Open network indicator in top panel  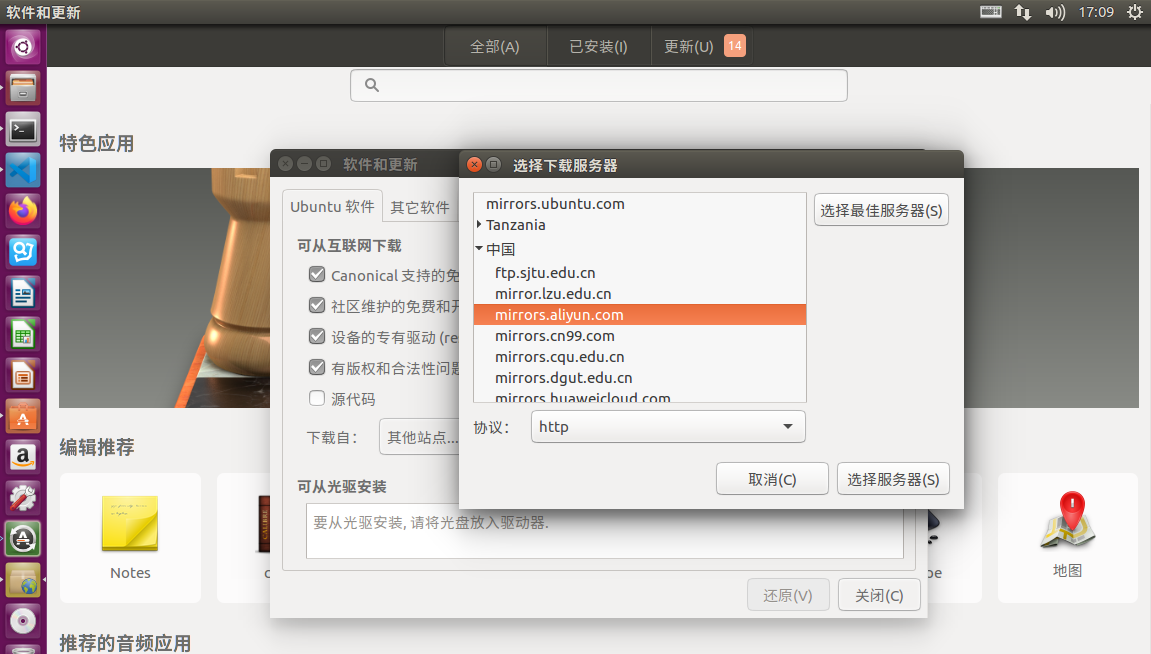[1023, 12]
